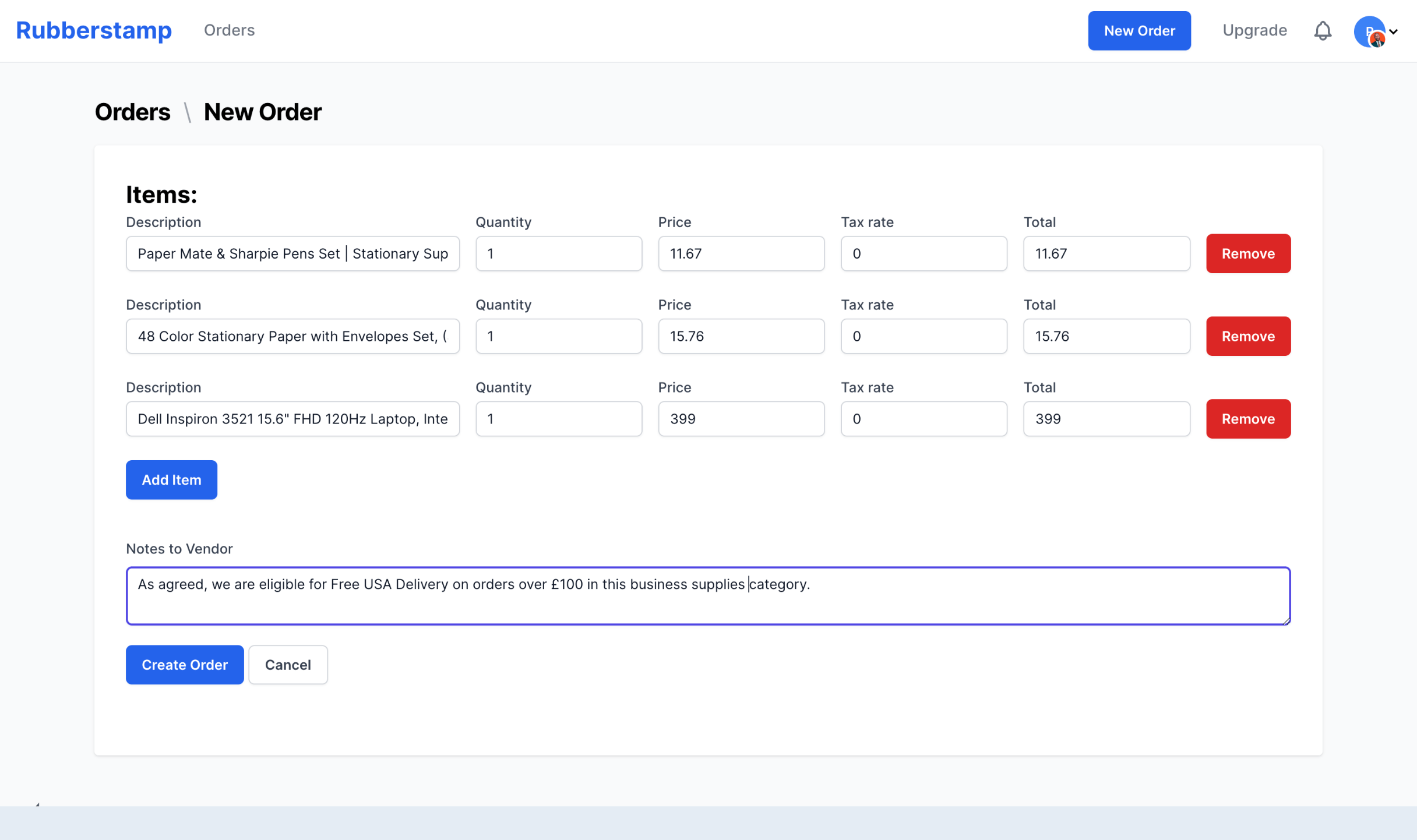Image resolution: width=1417 pixels, height=840 pixels.
Task: Click the Orders navigation menu item
Action: 228,30
